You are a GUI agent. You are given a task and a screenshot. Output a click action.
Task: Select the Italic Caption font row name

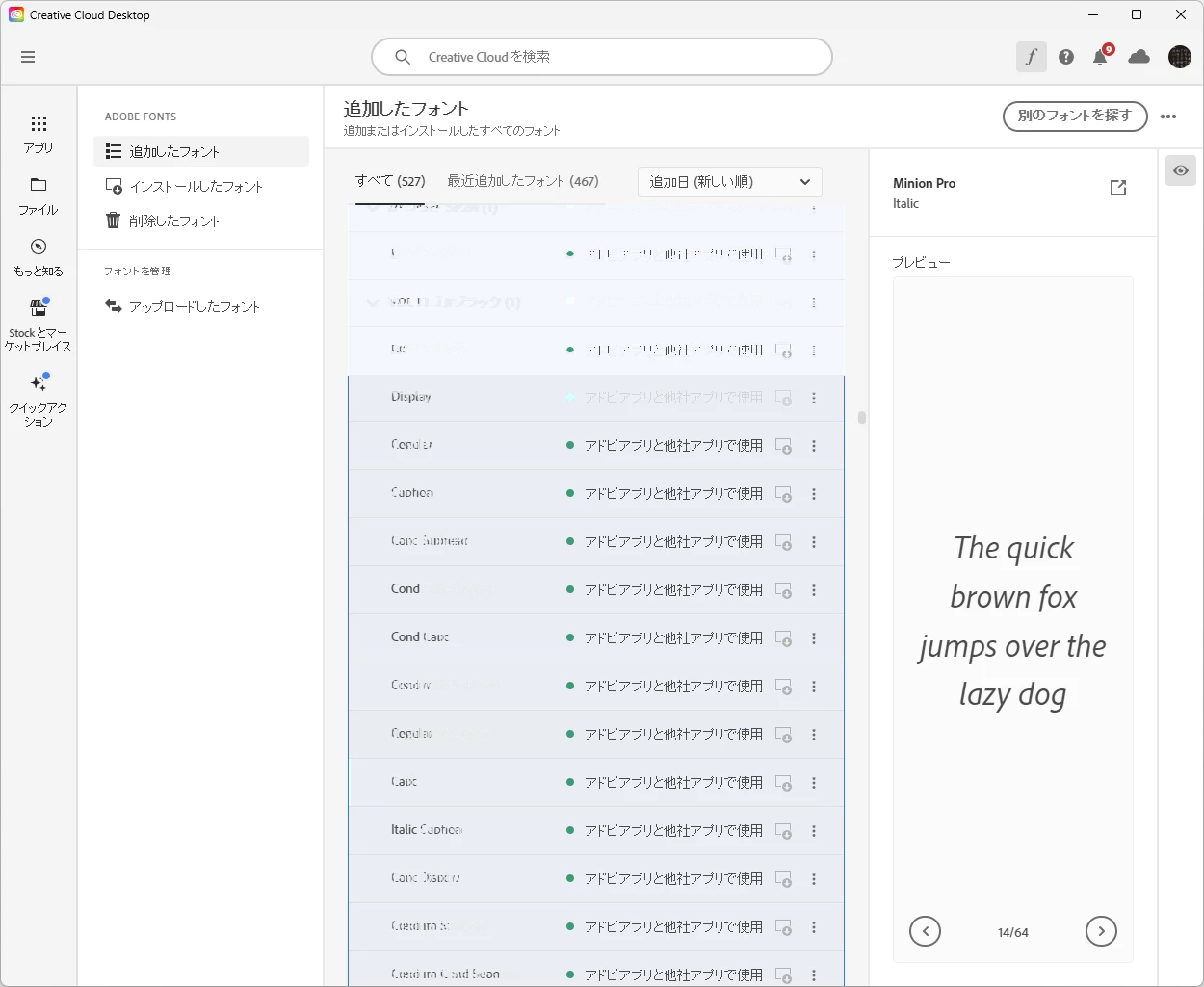427,830
